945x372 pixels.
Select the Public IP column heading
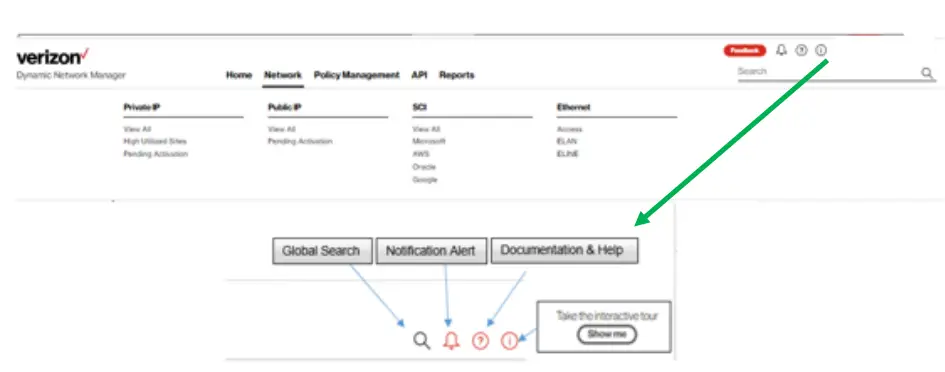click(x=284, y=107)
